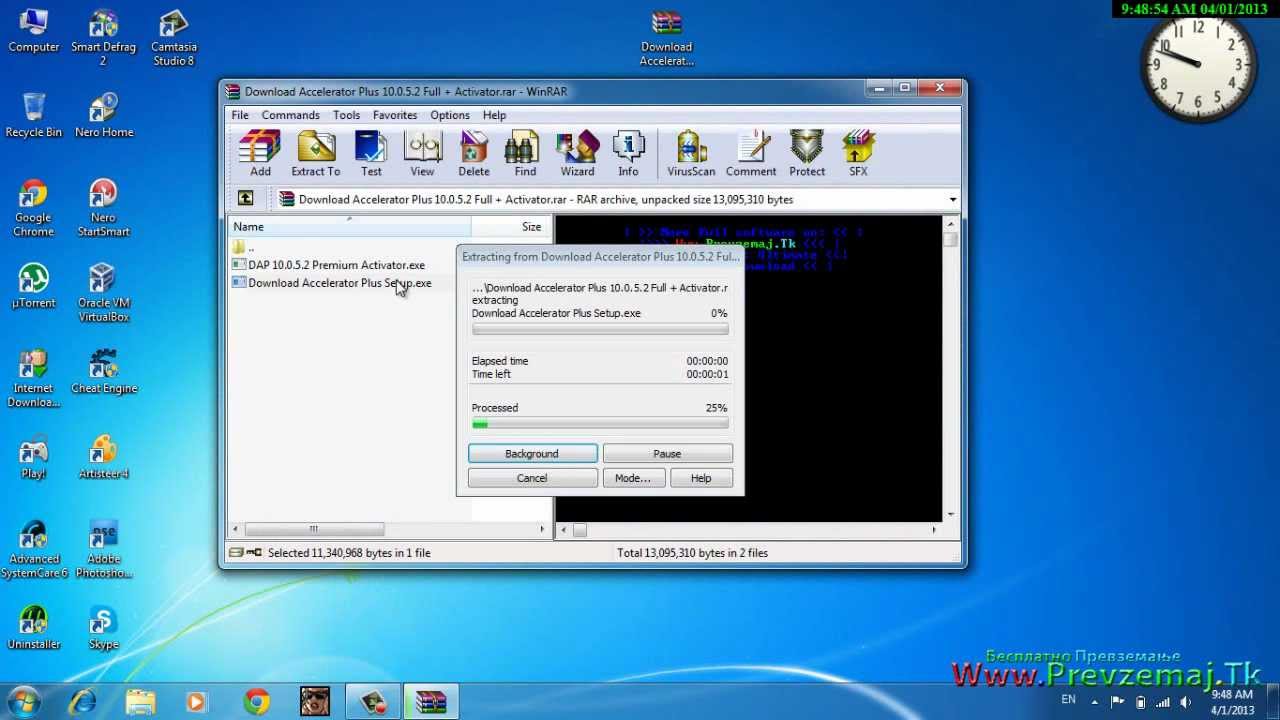Screen dimensions: 1280x720
Task: Open Chrome from the taskbar
Action: point(257,702)
